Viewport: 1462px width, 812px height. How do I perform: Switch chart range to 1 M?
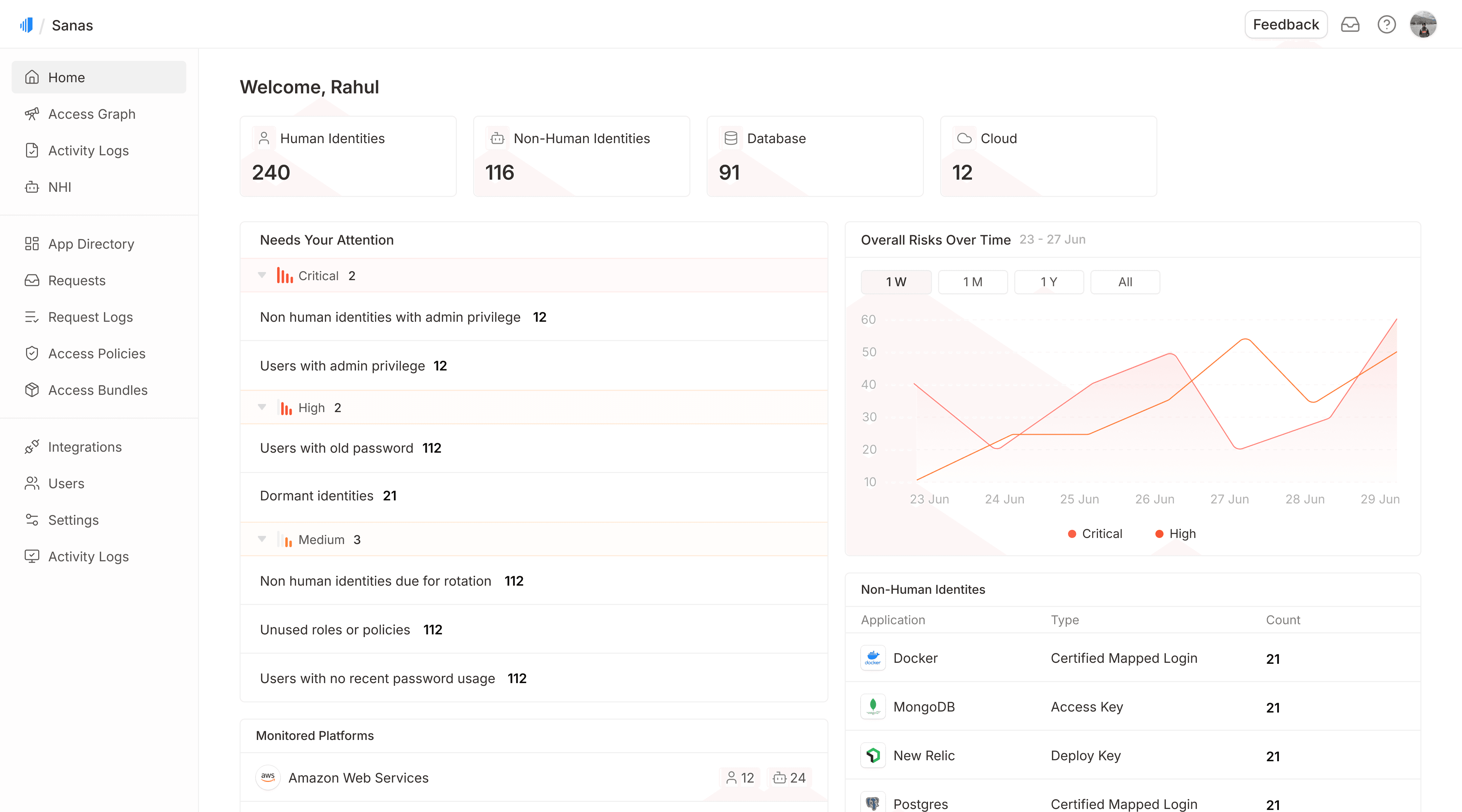pyautogui.click(x=972, y=282)
